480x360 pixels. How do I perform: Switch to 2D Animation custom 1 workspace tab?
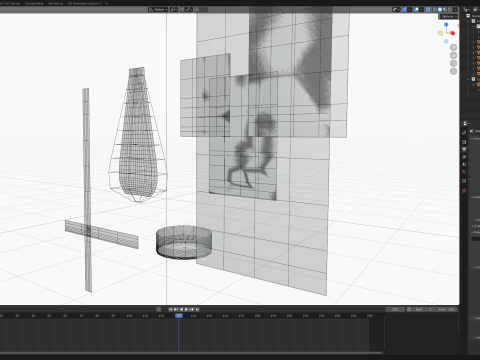84,3
